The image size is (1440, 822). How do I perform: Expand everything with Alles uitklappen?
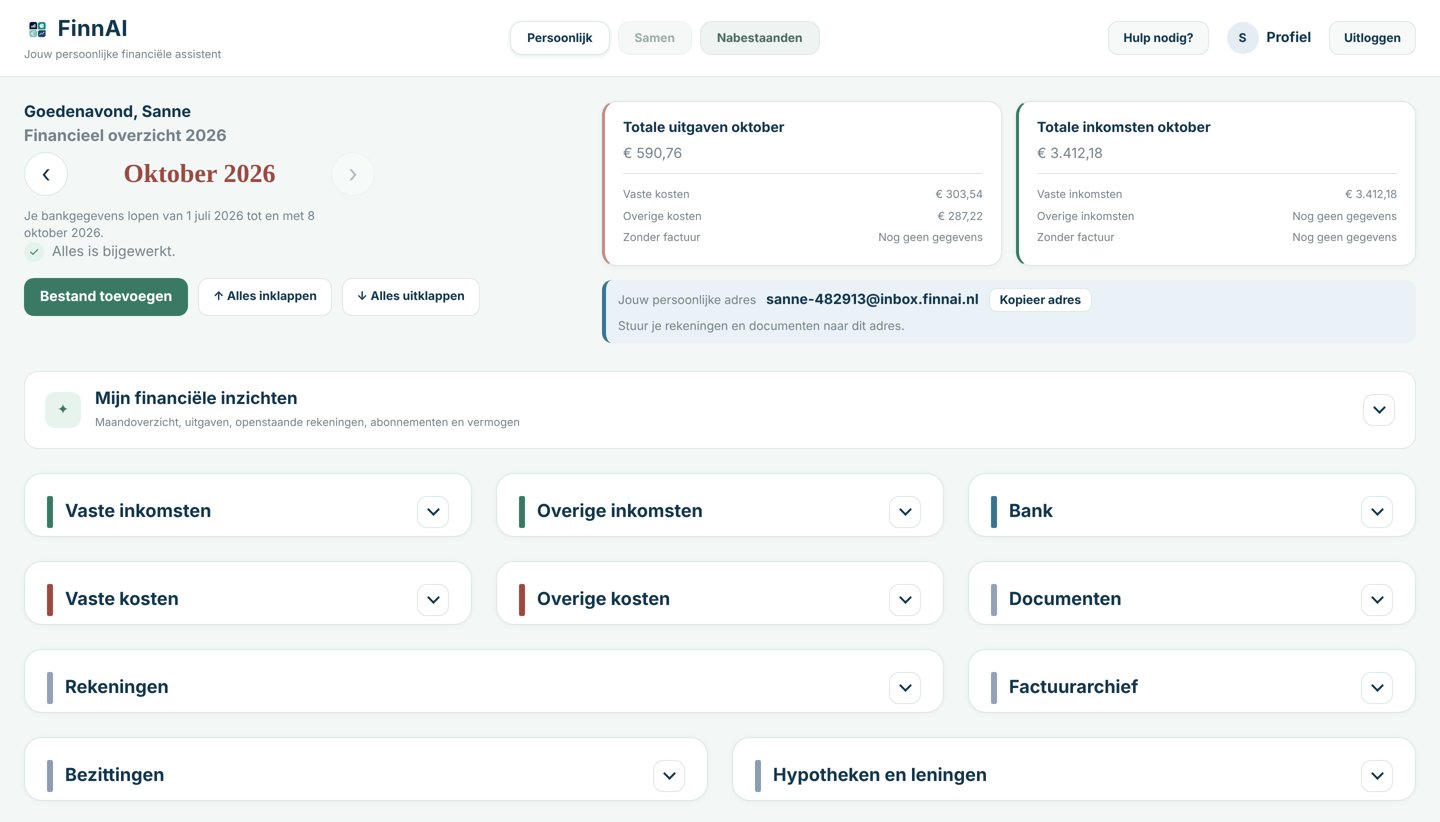point(411,297)
